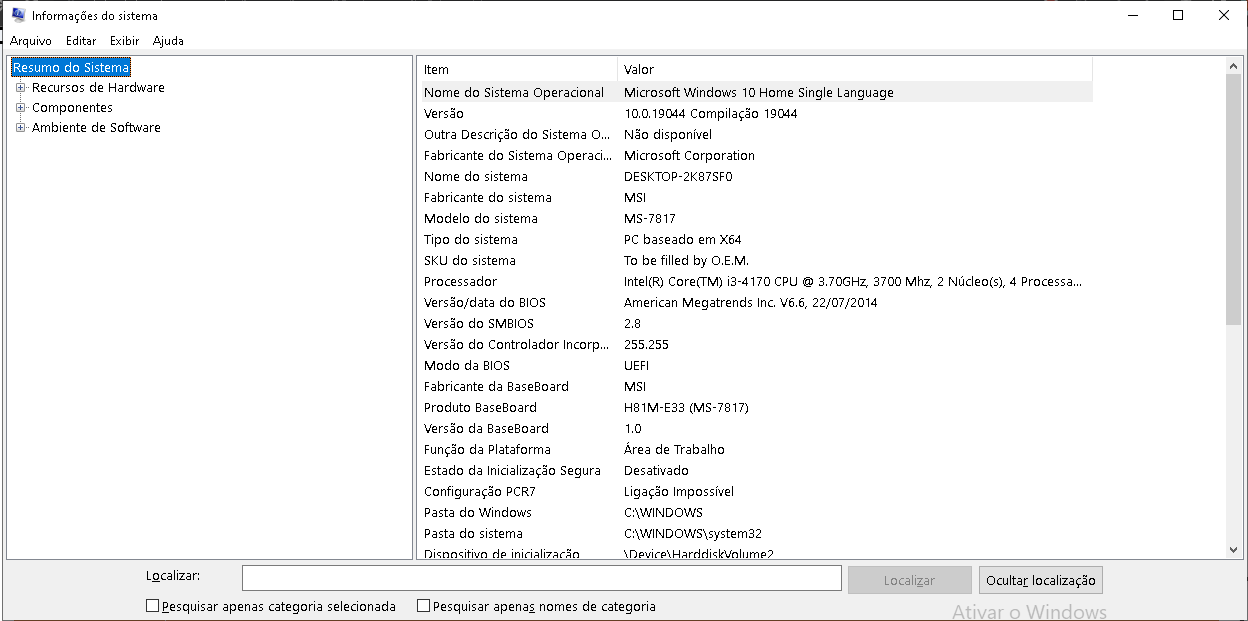
Task: Expand the Ambiente de Software node
Action: coord(20,128)
